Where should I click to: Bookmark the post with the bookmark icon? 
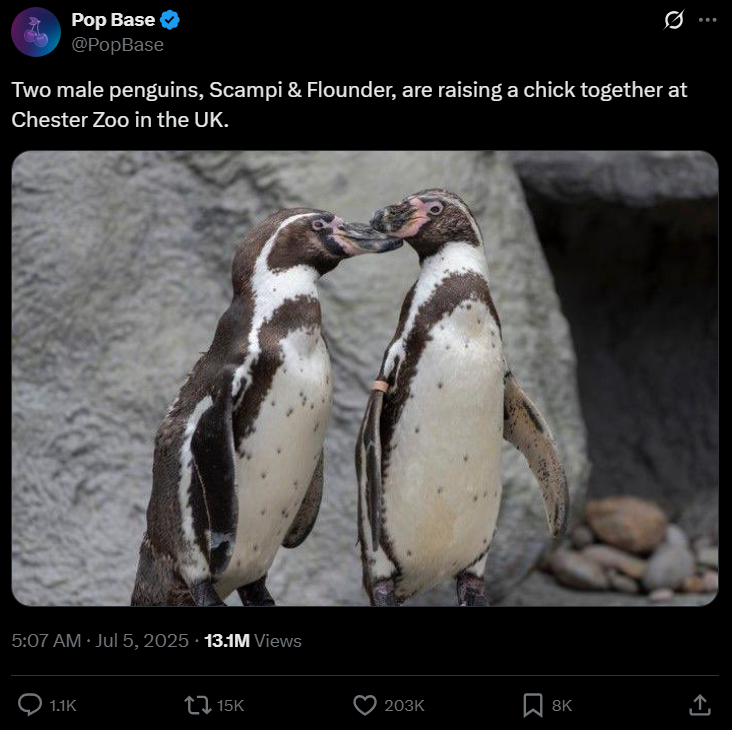(533, 705)
